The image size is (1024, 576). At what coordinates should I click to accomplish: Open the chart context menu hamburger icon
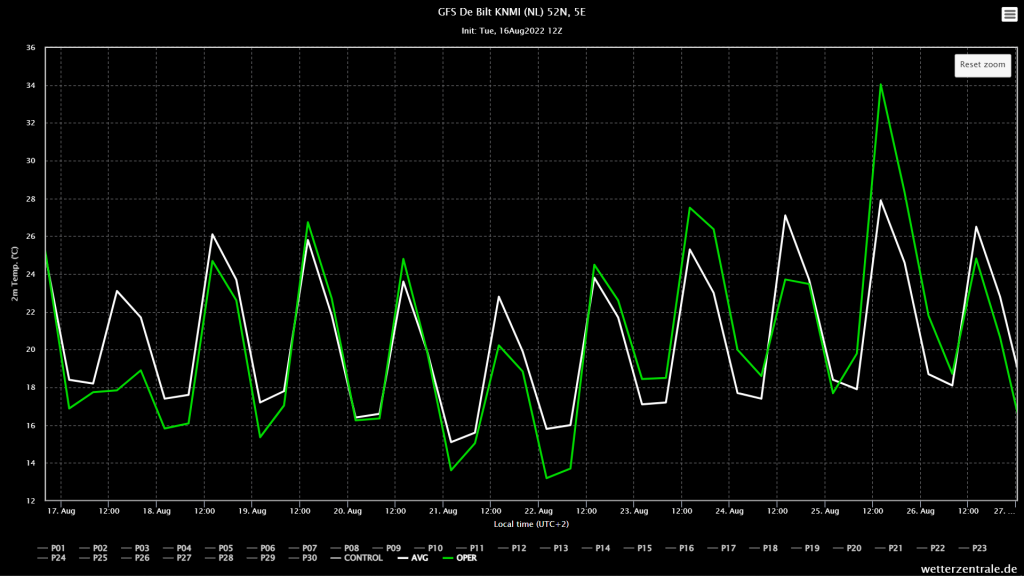pos(1009,14)
